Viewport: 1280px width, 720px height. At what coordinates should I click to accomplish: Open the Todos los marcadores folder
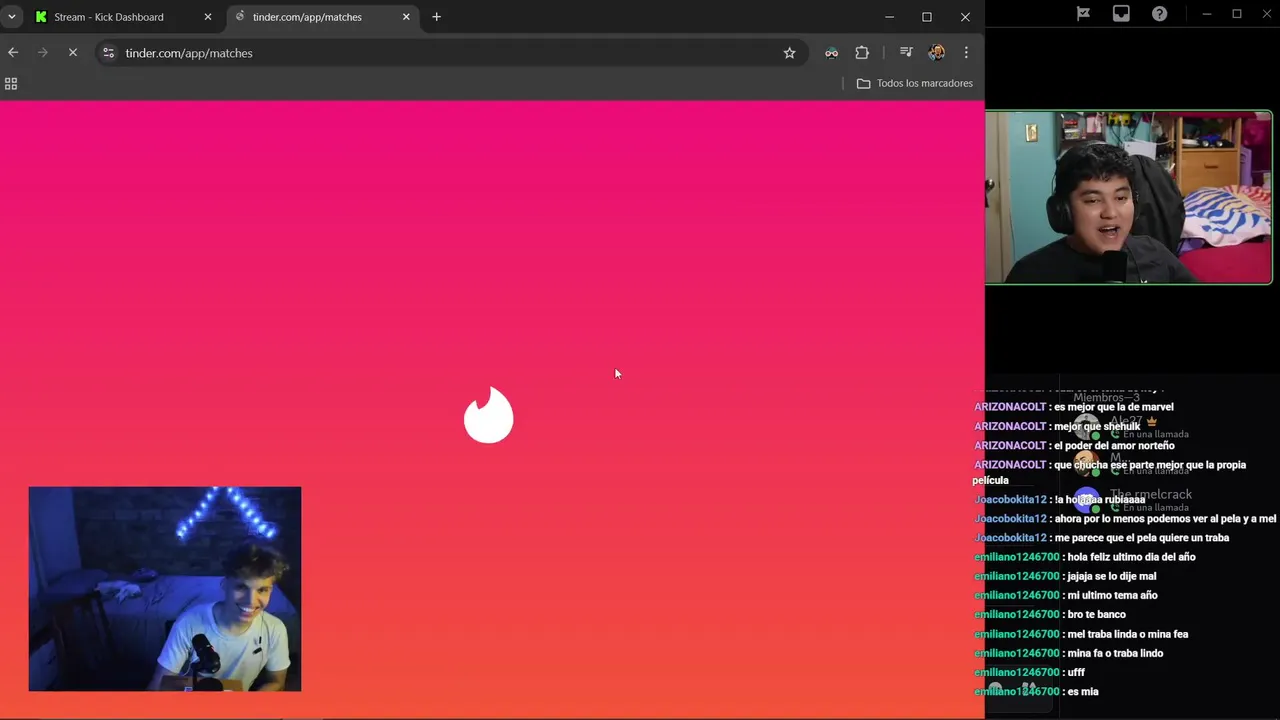pyautogui.click(x=915, y=84)
